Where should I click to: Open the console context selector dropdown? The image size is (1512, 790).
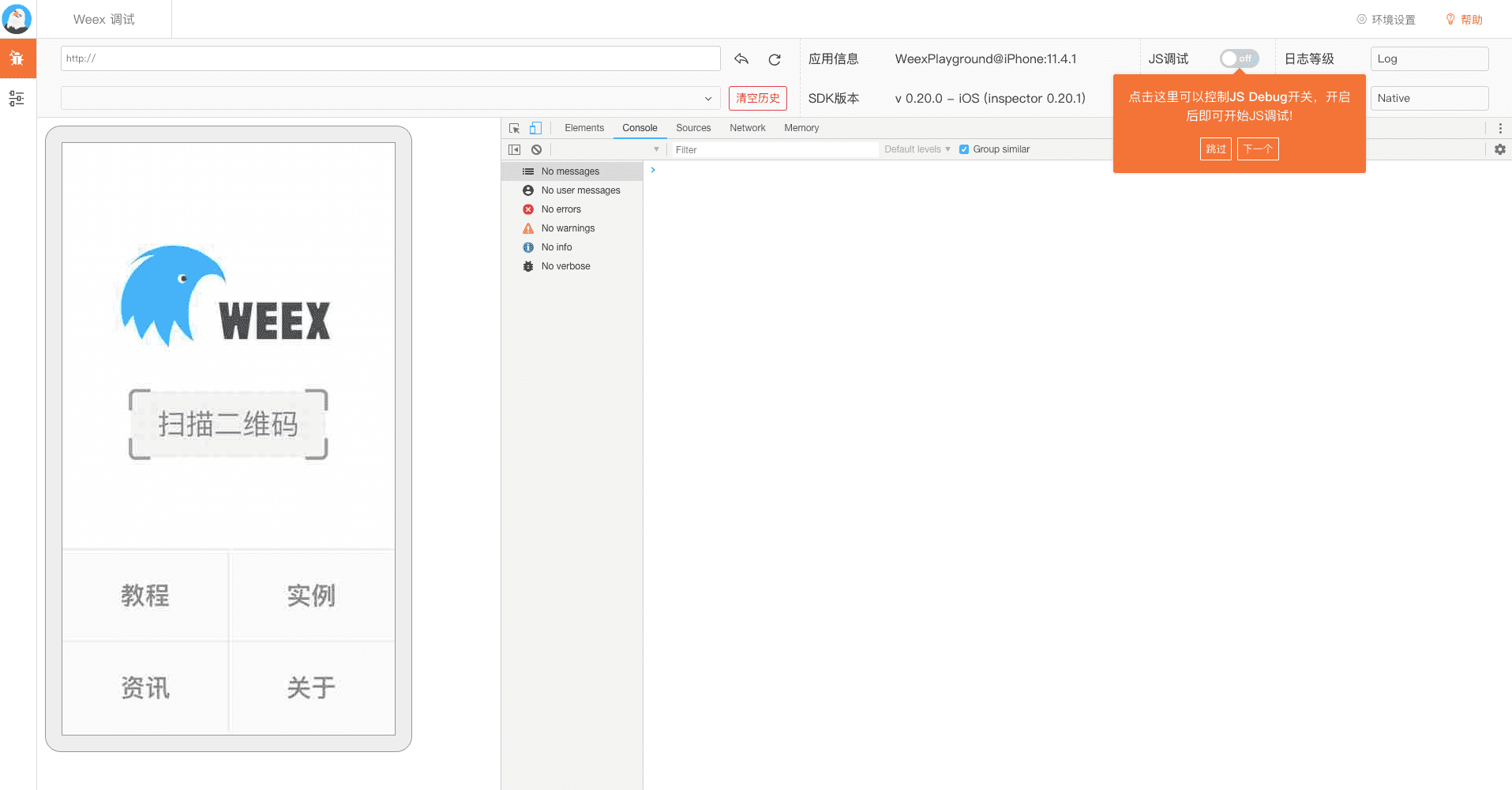607,149
